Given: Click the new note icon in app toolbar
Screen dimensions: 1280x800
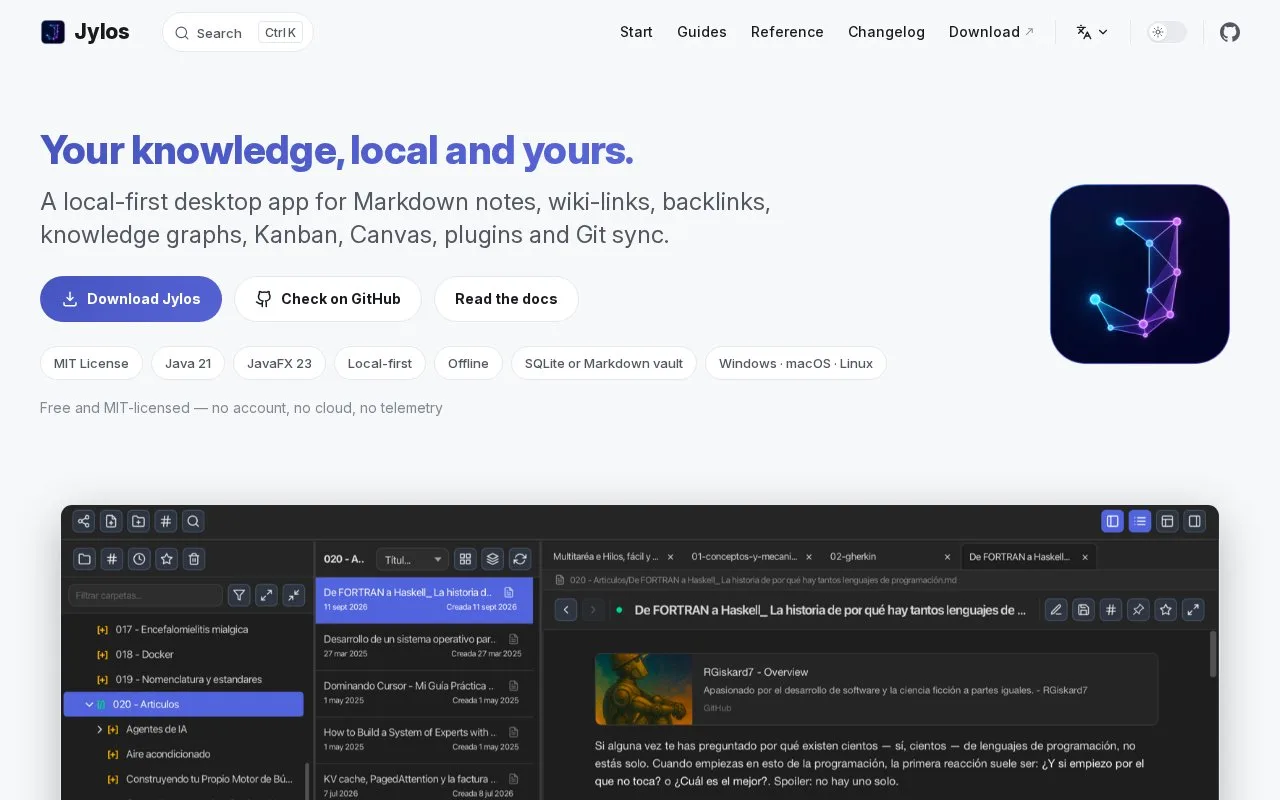Looking at the screenshot, I should pos(111,521).
